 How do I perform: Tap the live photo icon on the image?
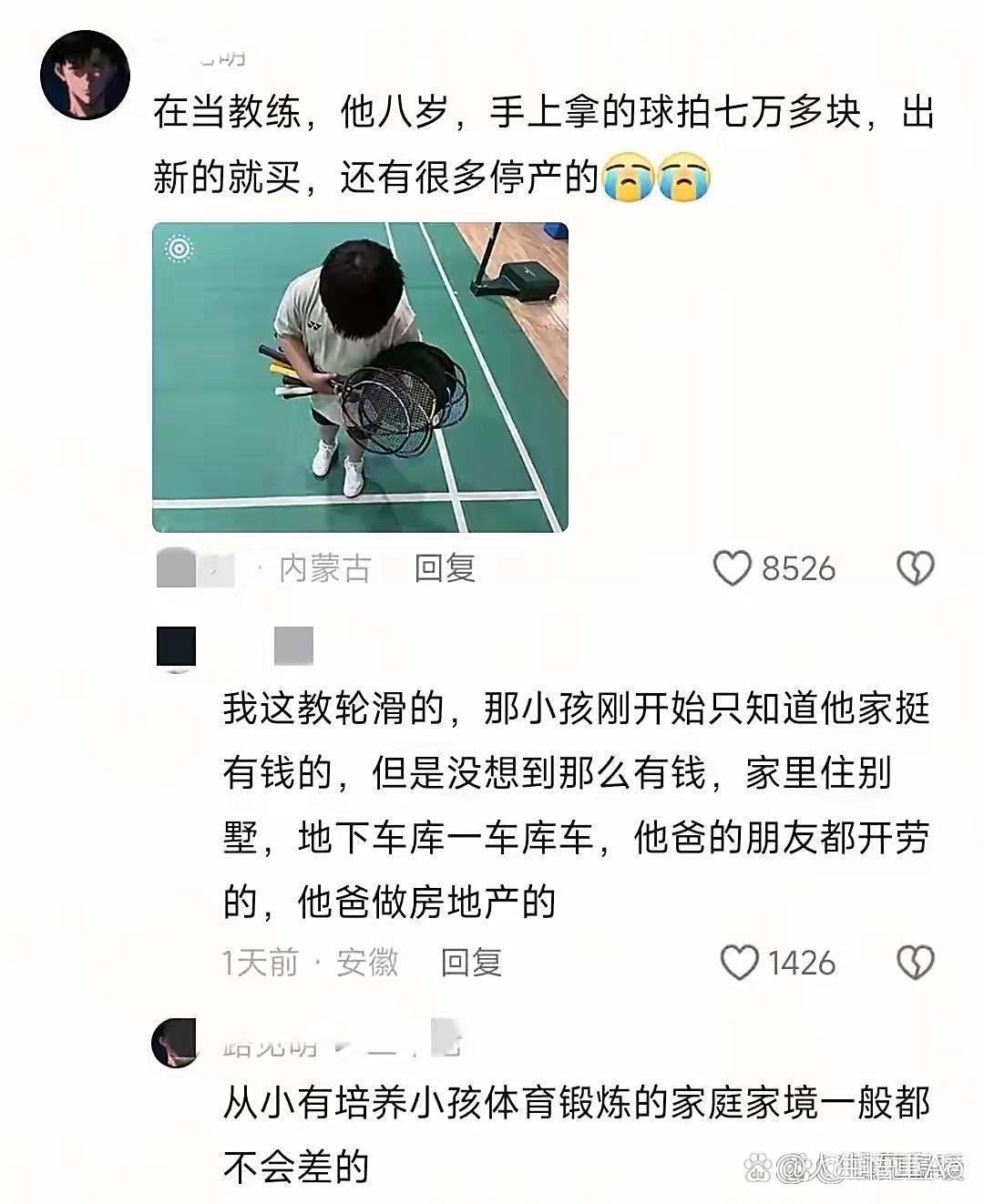coord(179,249)
